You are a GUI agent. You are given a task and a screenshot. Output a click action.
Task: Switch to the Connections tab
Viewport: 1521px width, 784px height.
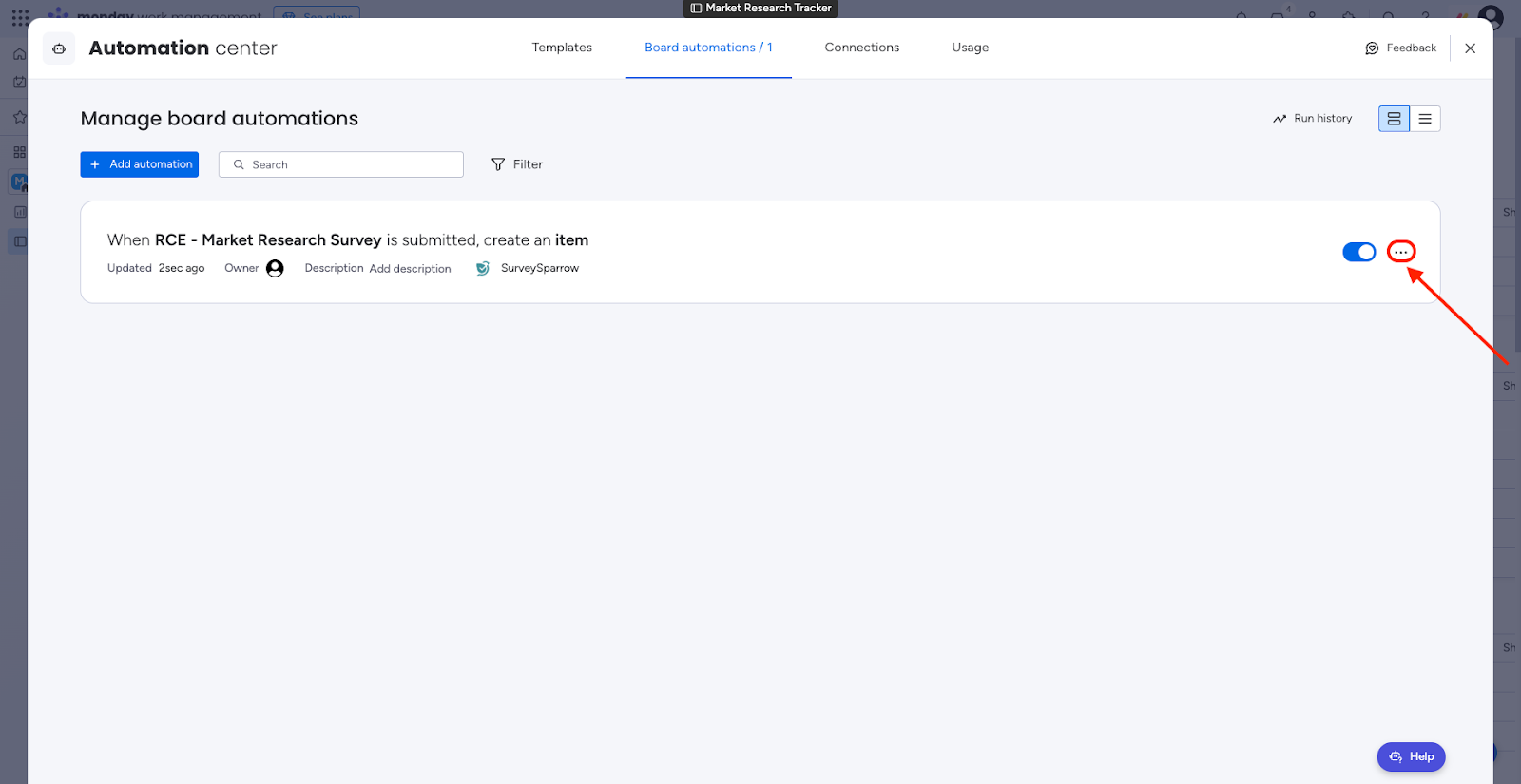pyautogui.click(x=861, y=48)
